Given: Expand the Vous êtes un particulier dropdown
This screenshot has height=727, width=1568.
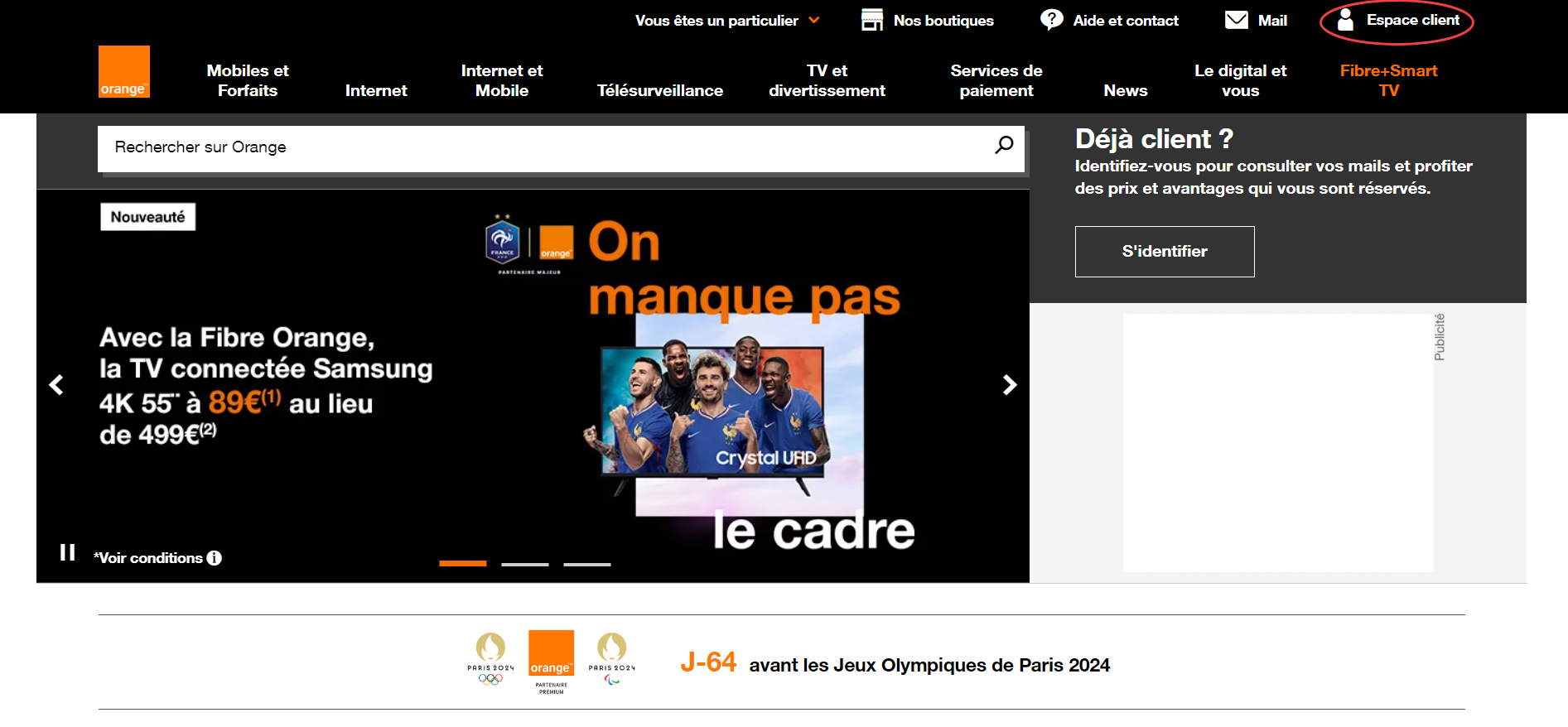Looking at the screenshot, I should [x=727, y=21].
